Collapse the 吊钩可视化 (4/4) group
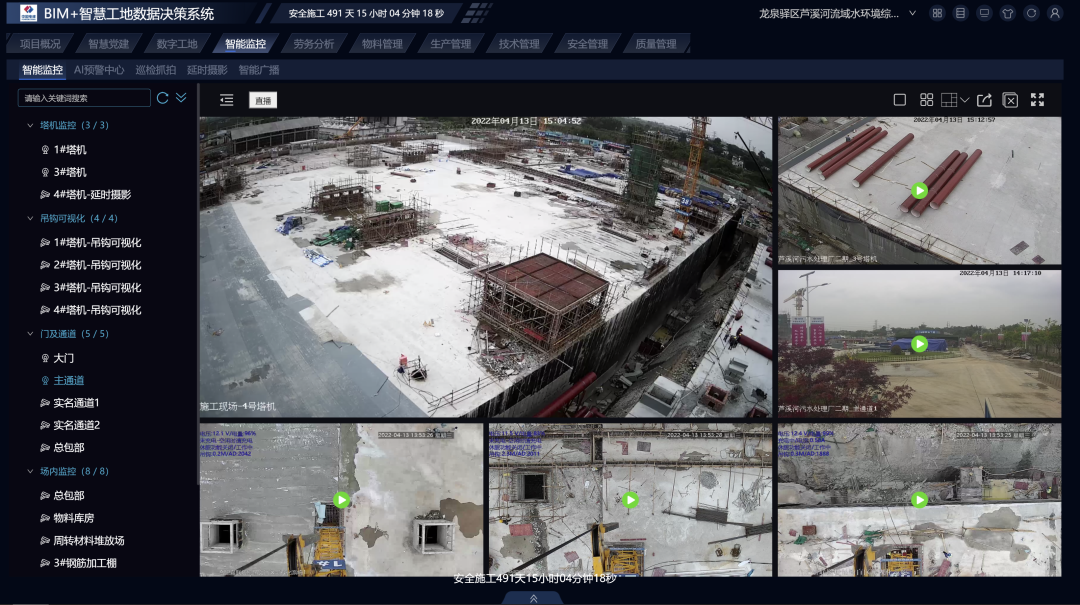Image resolution: width=1080 pixels, height=605 pixels. point(30,218)
